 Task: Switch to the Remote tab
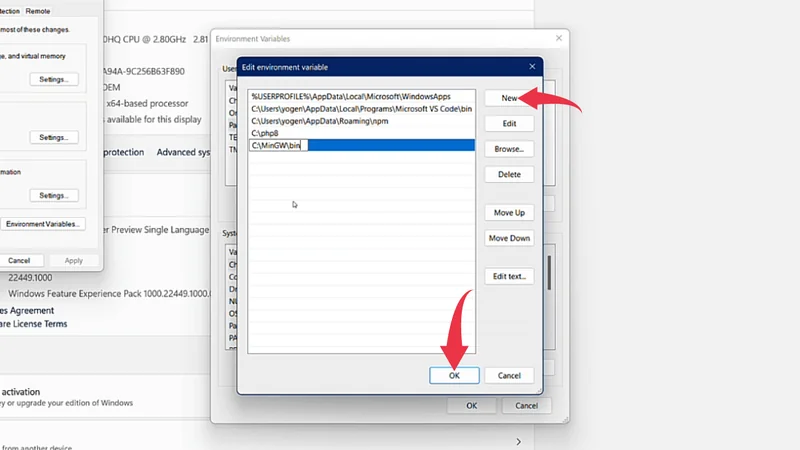[x=38, y=10]
